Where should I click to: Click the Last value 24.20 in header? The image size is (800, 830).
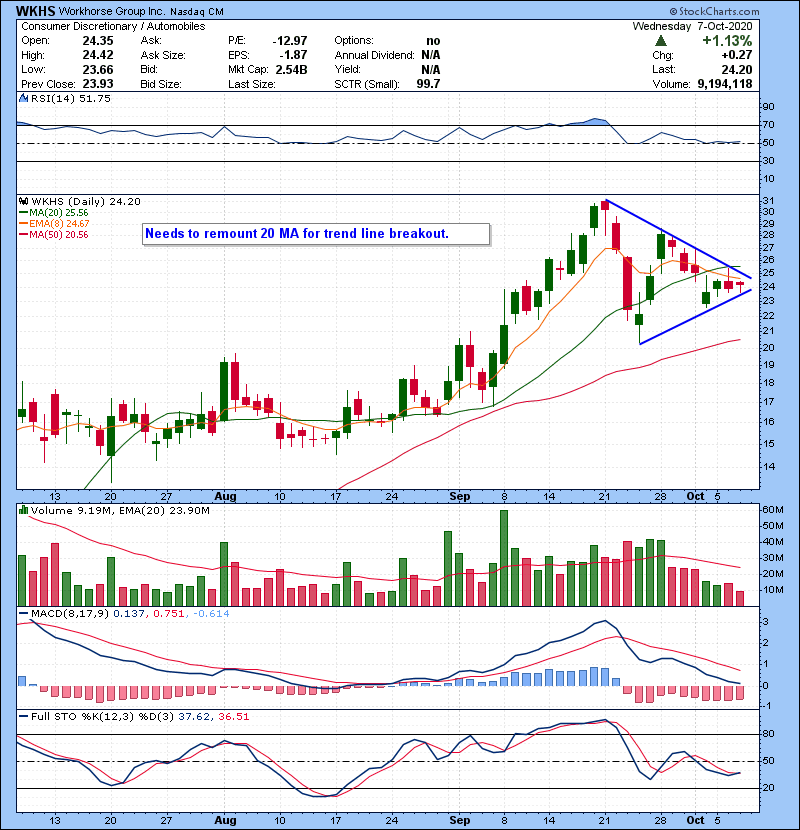click(x=737, y=69)
